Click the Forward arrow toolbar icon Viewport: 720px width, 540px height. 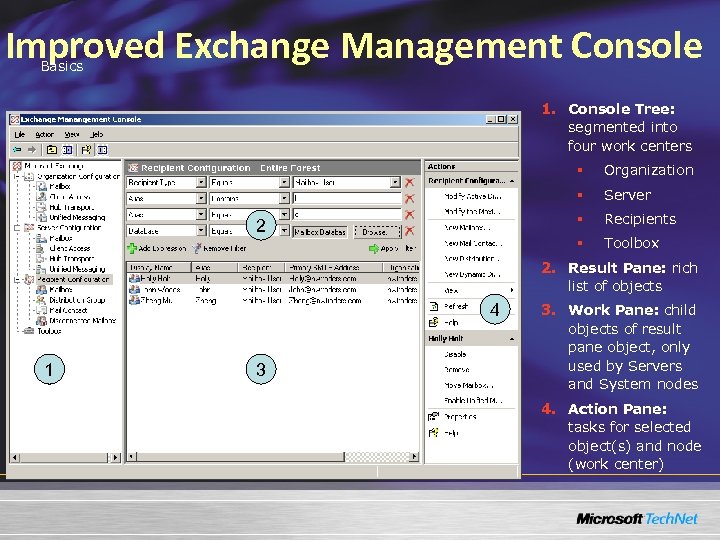point(32,150)
